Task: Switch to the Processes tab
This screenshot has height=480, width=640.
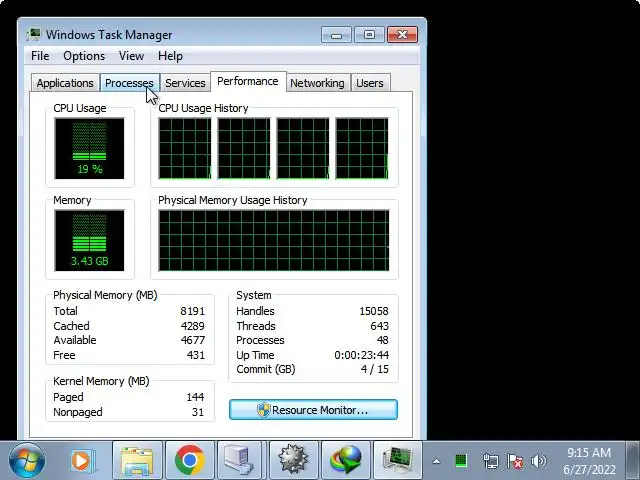Action: click(x=129, y=83)
